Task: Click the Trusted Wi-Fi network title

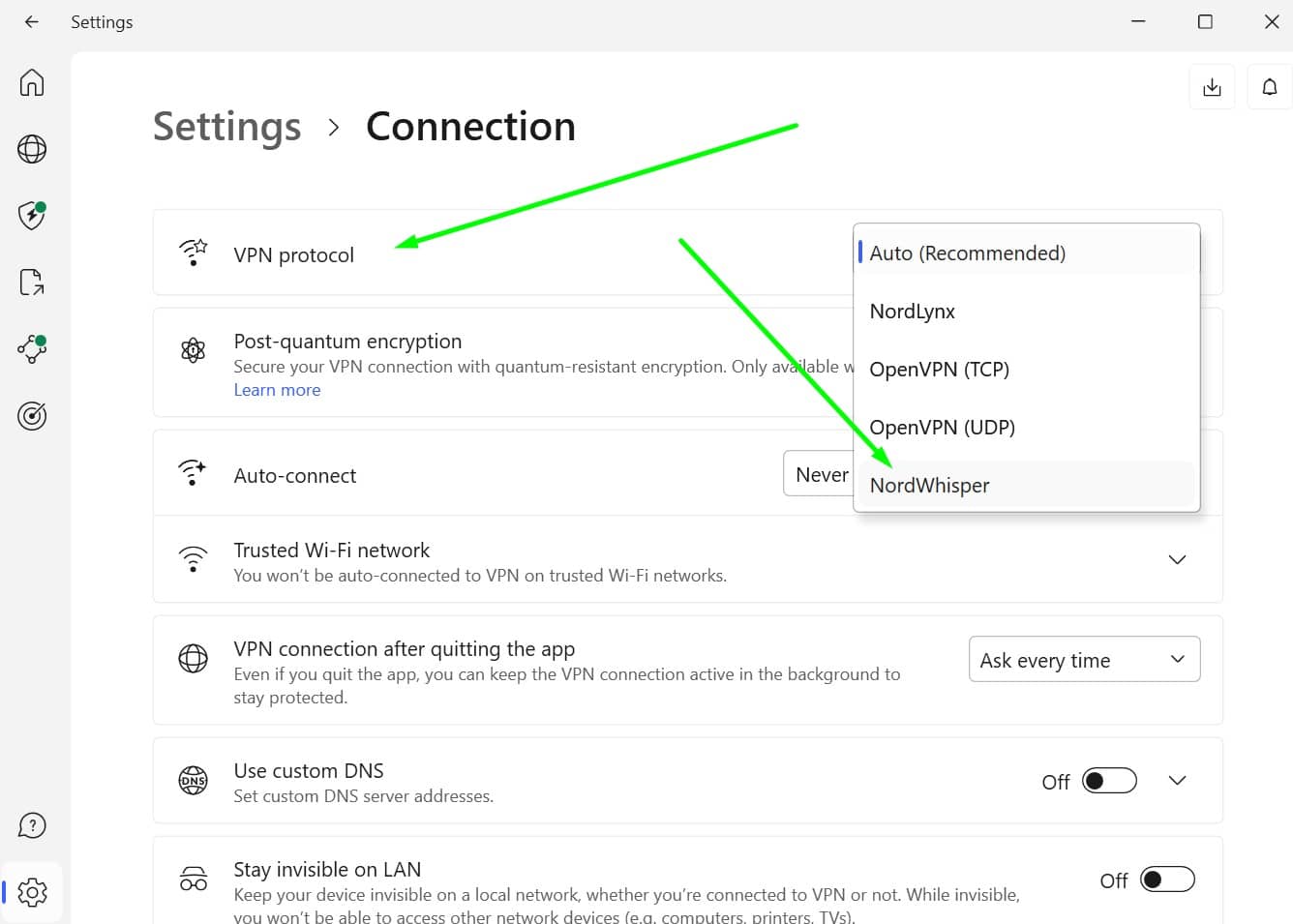Action: (332, 551)
